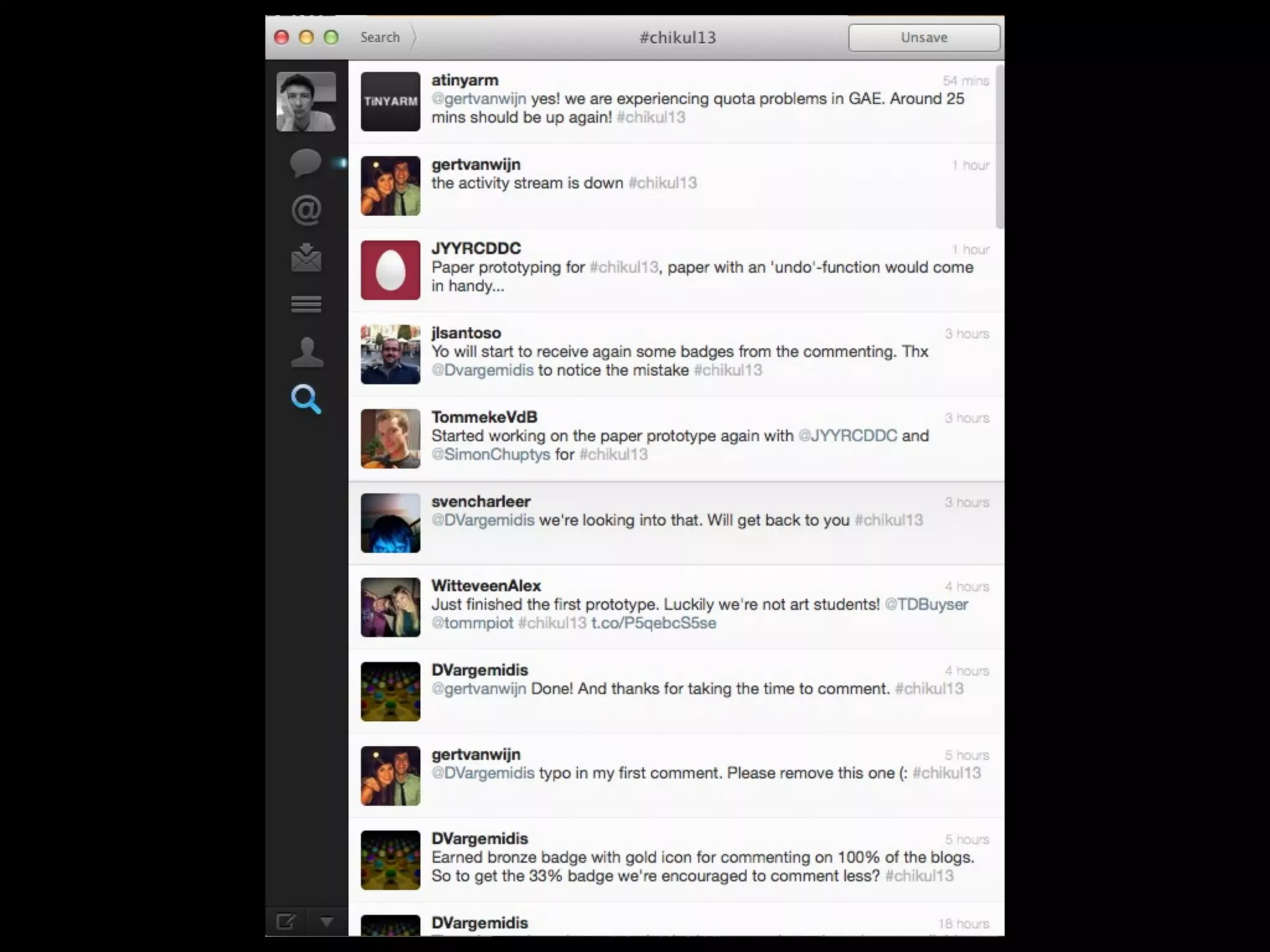Open the Timeline speech bubble icon
This screenshot has height=952, width=1270.
306,163
